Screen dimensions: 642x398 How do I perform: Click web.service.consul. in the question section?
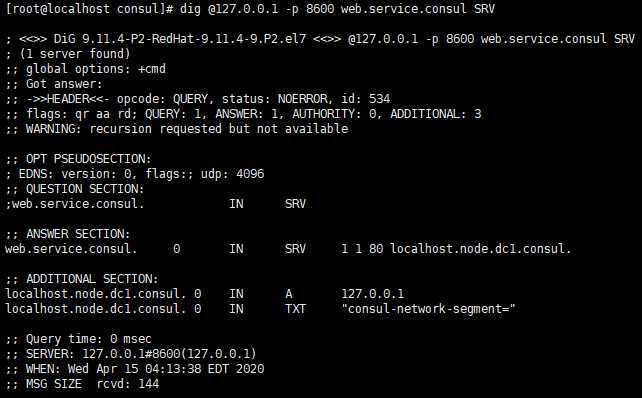coord(75,204)
